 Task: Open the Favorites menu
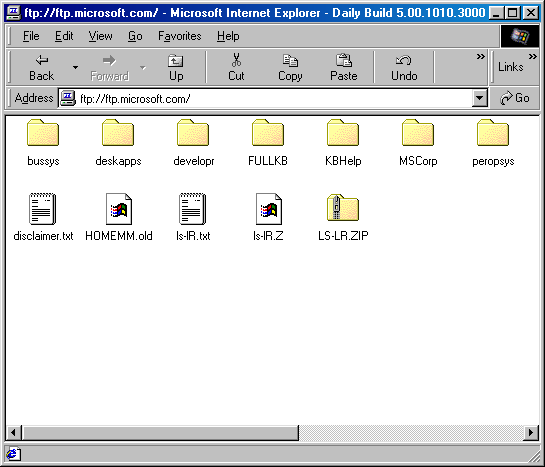tap(180, 36)
